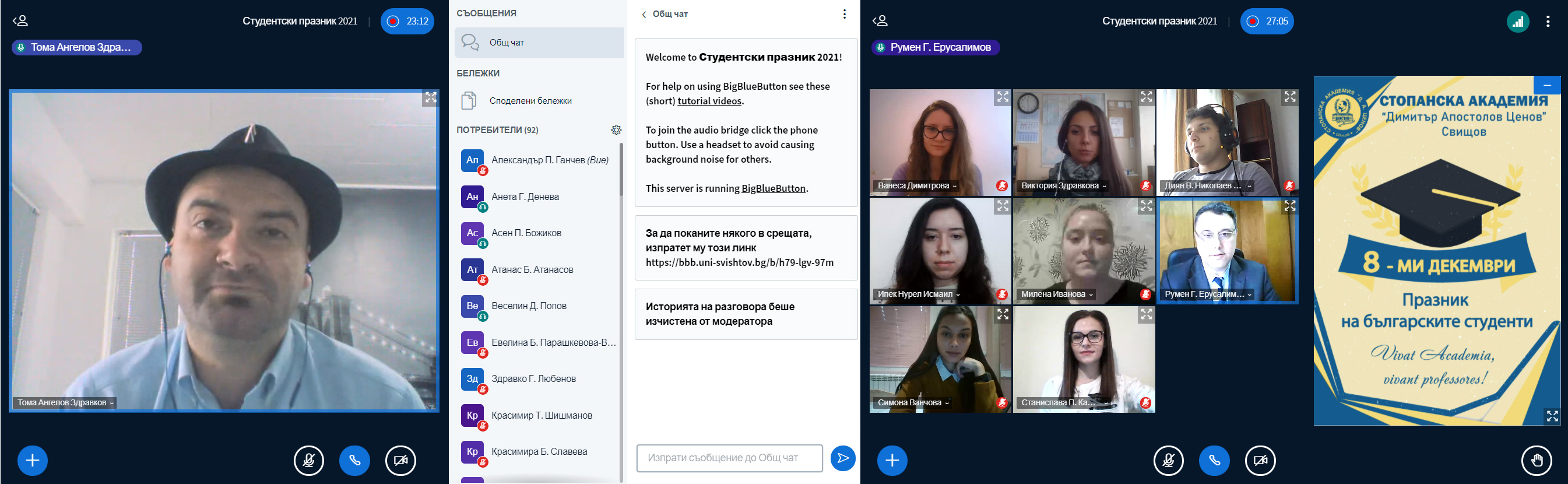The width and height of the screenshot is (1568, 484).
Task: Fullscreen Станислава П. webcam
Action: click(1146, 314)
